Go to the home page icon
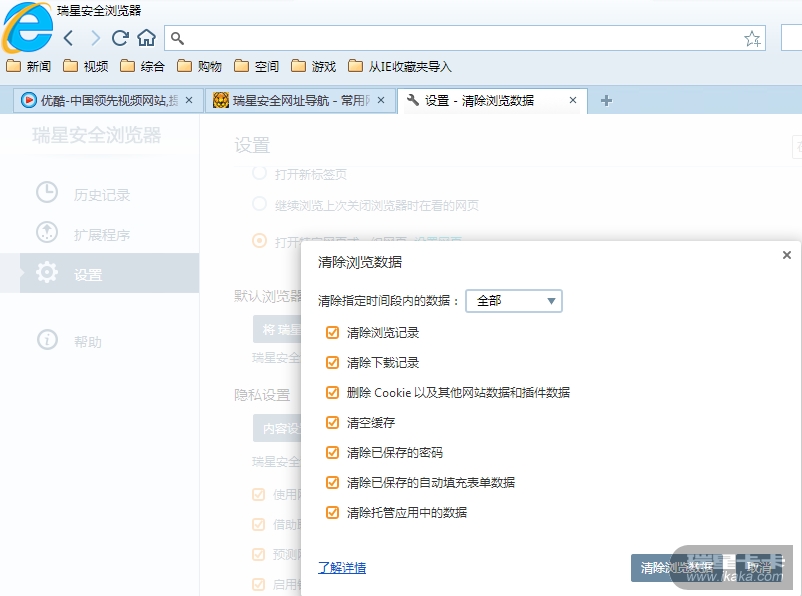Image resolution: width=802 pixels, height=596 pixels. click(146, 38)
